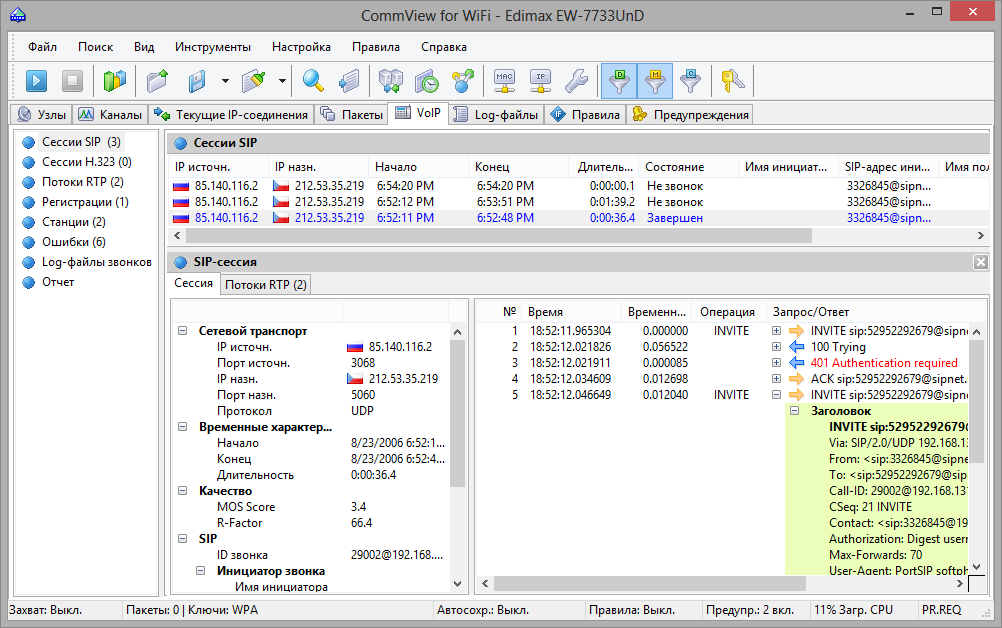Click right arrow of sessions table scrollbar
Screen dimensions: 1002x628
click(x=980, y=236)
